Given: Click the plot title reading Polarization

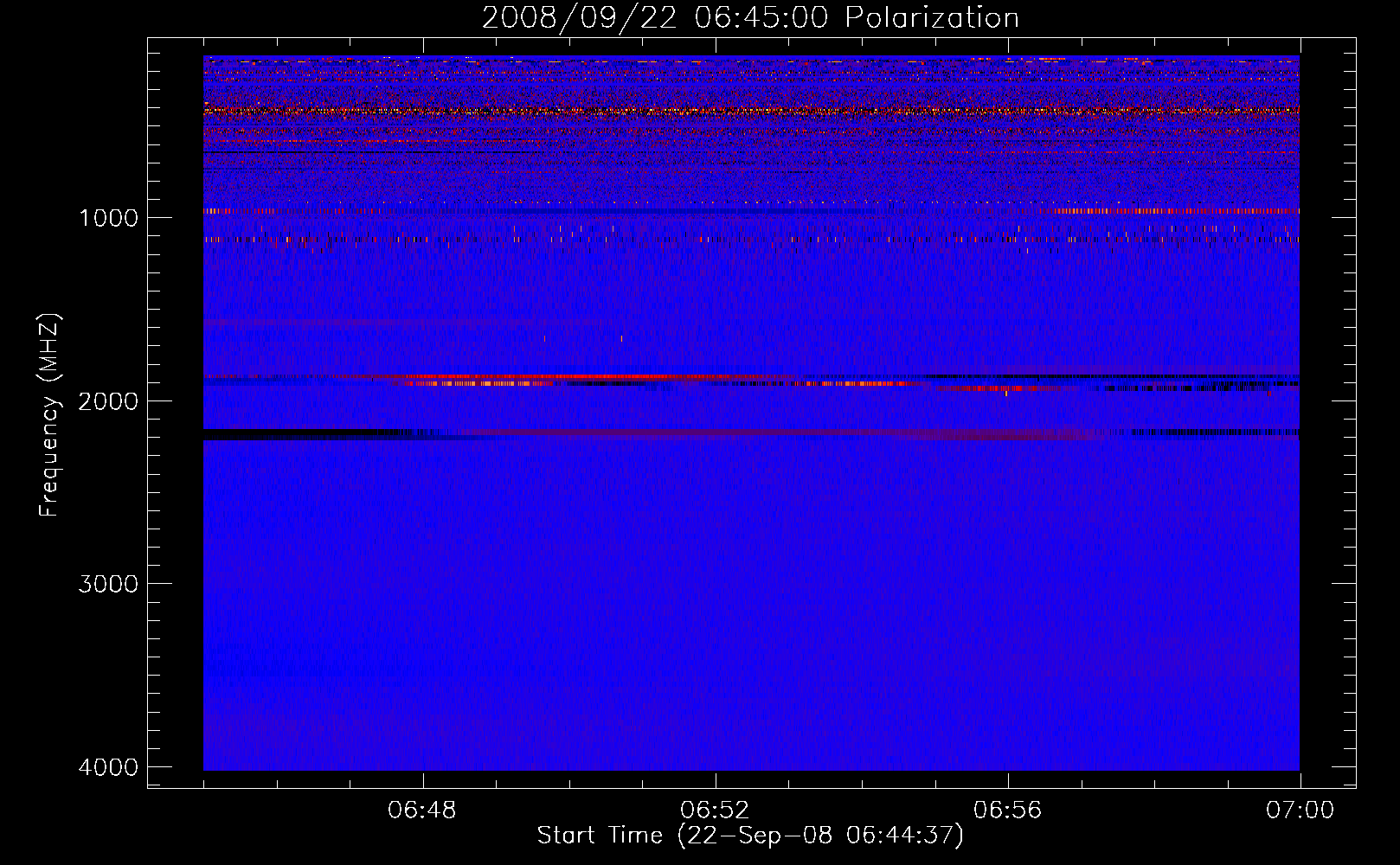Looking at the screenshot, I should click(932, 18).
